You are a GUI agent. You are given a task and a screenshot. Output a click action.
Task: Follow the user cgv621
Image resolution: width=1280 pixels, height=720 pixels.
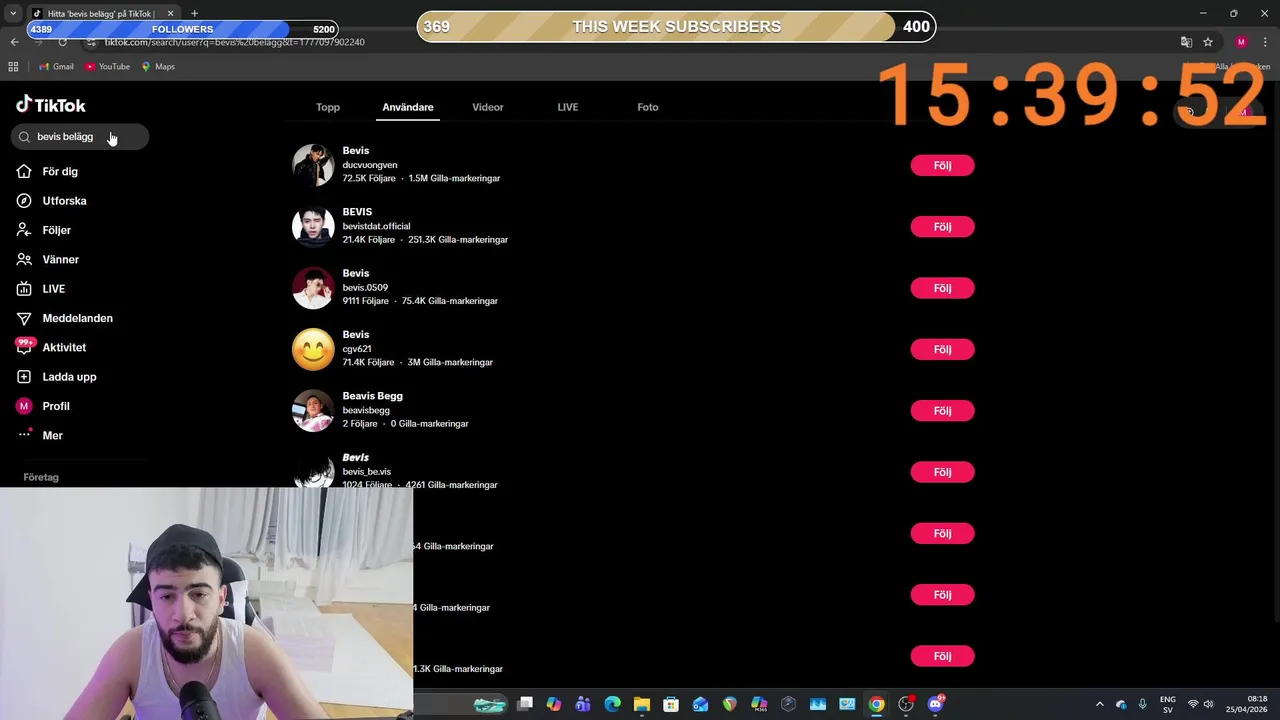(942, 349)
